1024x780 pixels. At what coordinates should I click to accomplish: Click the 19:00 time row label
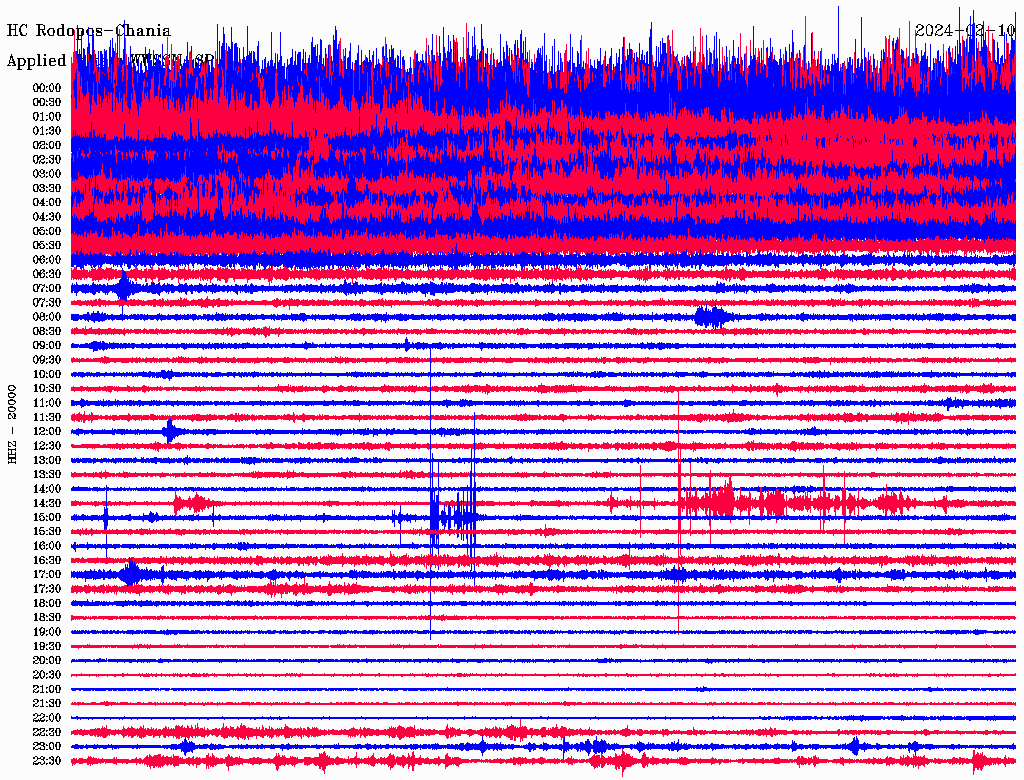click(x=47, y=632)
